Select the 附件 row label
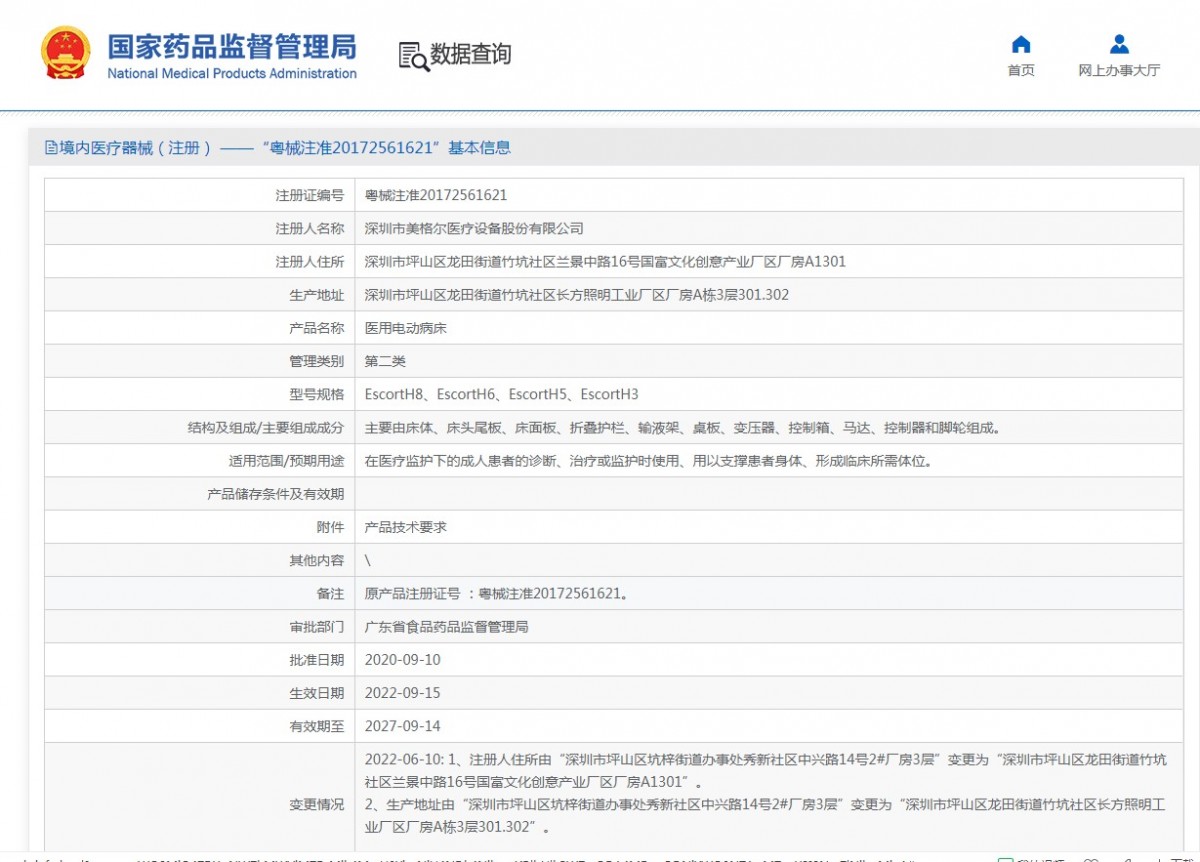1200x862 pixels. pyautogui.click(x=330, y=527)
